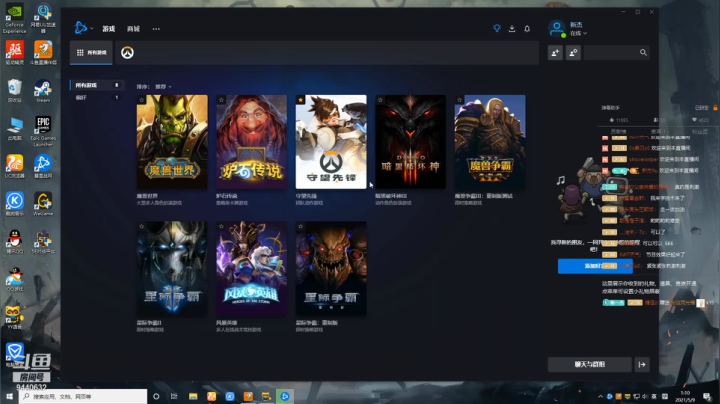Open the Windows Start menu
The image size is (720, 404).
pyautogui.click(x=9, y=396)
